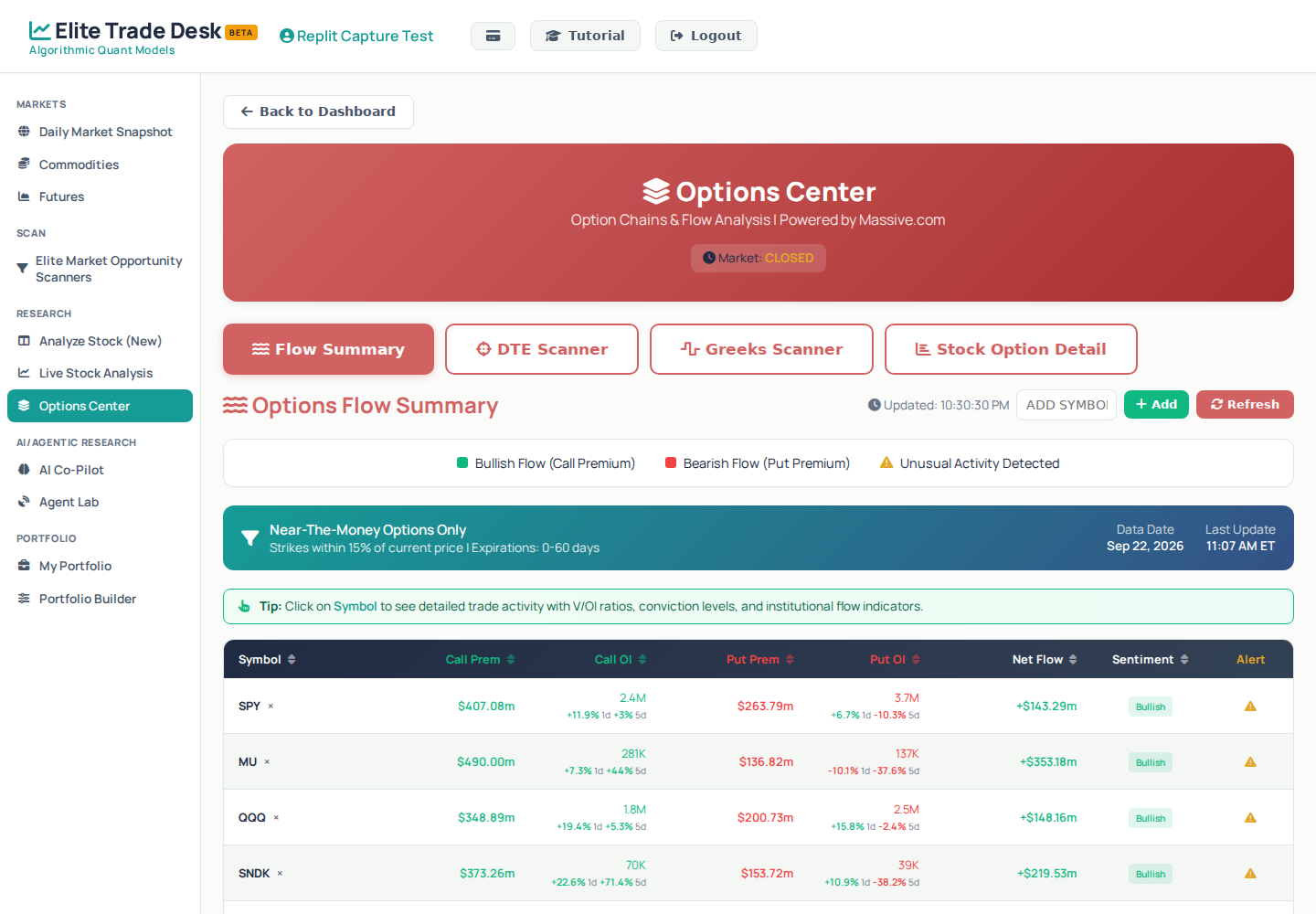Refresh the options flow data
Image resolution: width=1316 pixels, height=914 pixels.
(x=1245, y=404)
